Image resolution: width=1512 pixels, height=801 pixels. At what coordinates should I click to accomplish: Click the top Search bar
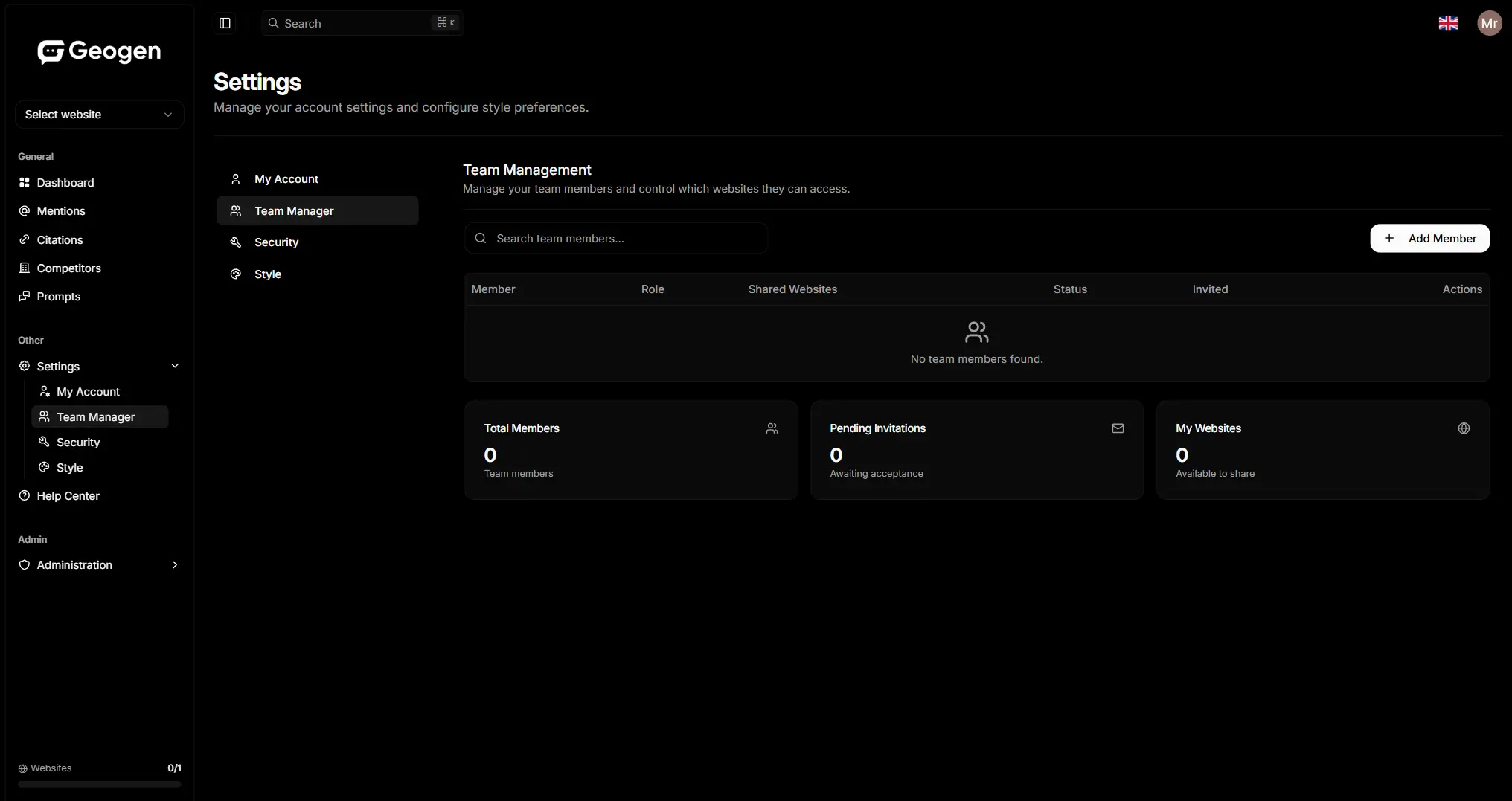tap(362, 23)
